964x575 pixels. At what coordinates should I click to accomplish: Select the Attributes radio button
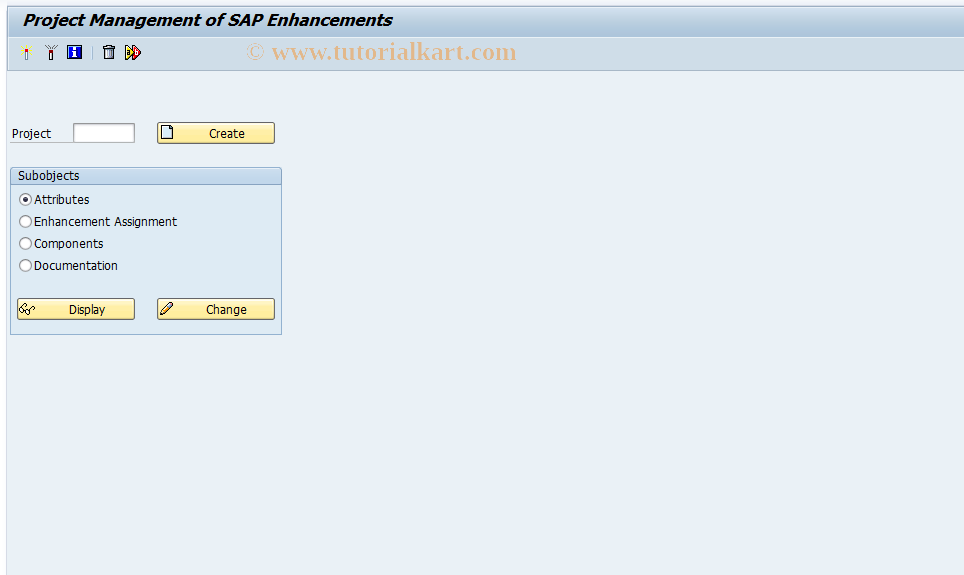coord(25,199)
